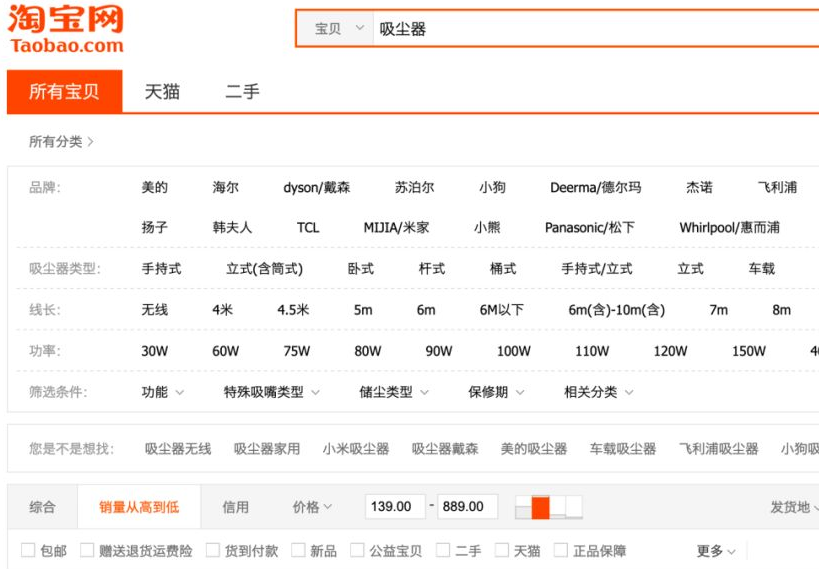Open the 所有分类 breadcrumb

(x=61, y=142)
